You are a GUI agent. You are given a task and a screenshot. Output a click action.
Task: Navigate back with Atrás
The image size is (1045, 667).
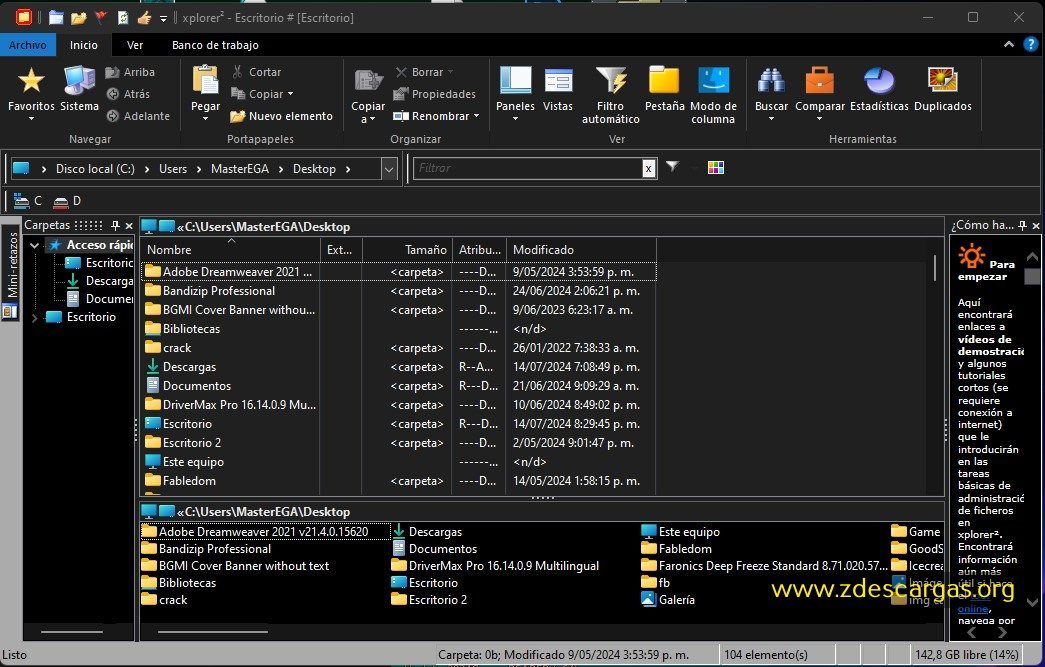tap(128, 94)
